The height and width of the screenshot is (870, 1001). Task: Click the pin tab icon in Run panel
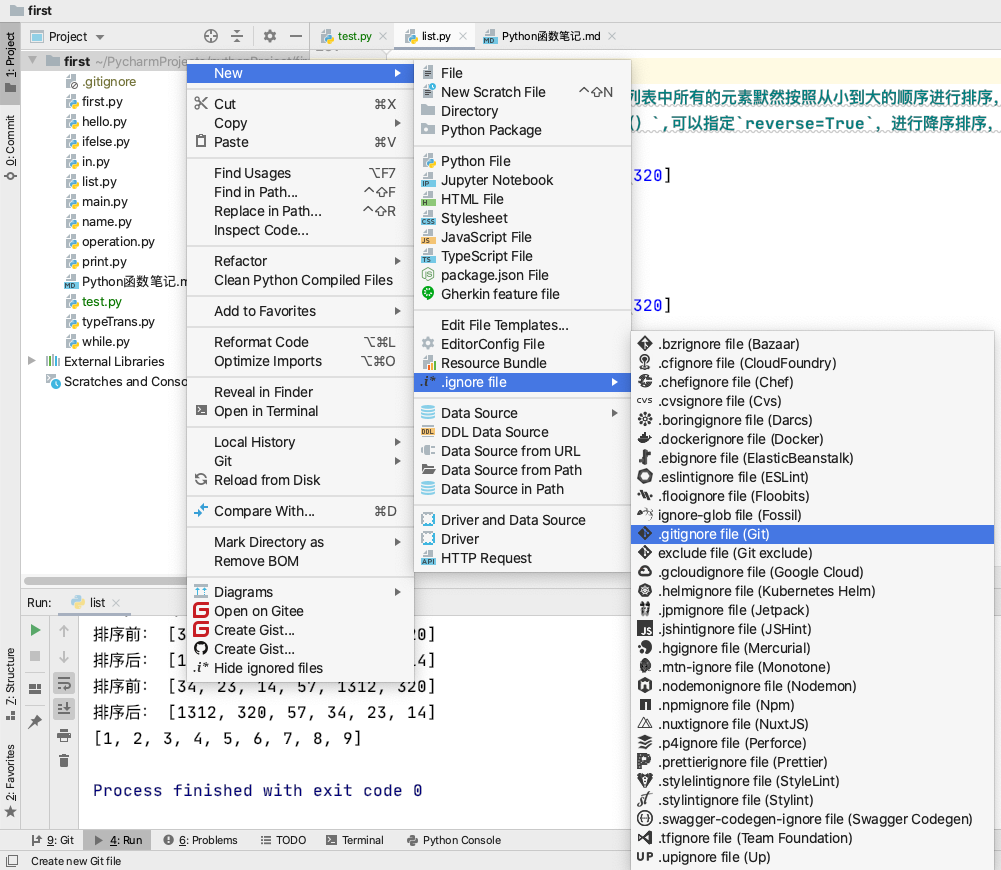coord(35,721)
